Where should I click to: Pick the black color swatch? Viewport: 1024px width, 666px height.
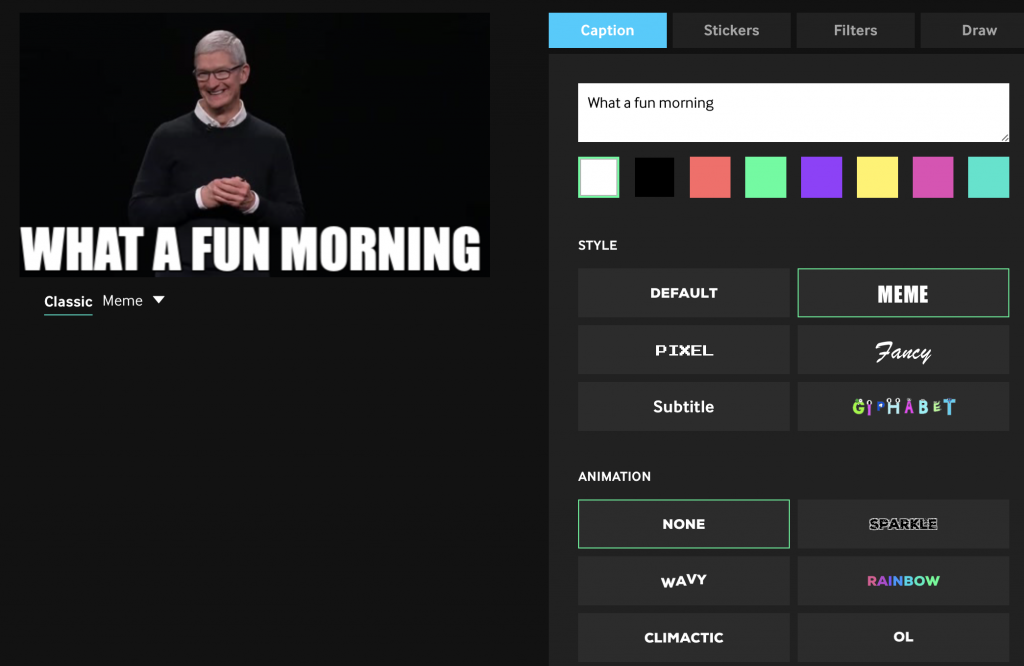[x=654, y=177]
